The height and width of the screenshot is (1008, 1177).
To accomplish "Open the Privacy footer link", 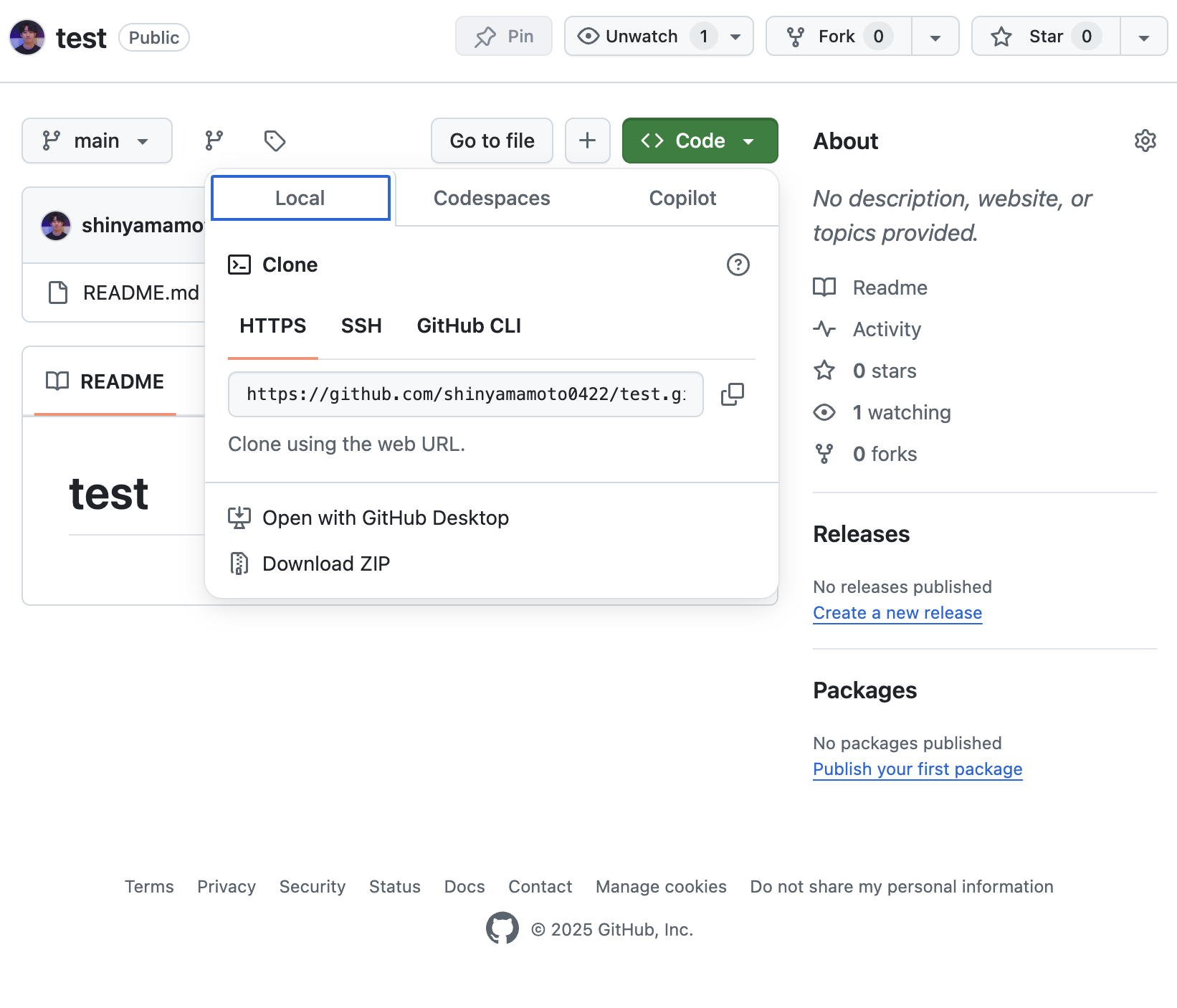I will coord(227,887).
